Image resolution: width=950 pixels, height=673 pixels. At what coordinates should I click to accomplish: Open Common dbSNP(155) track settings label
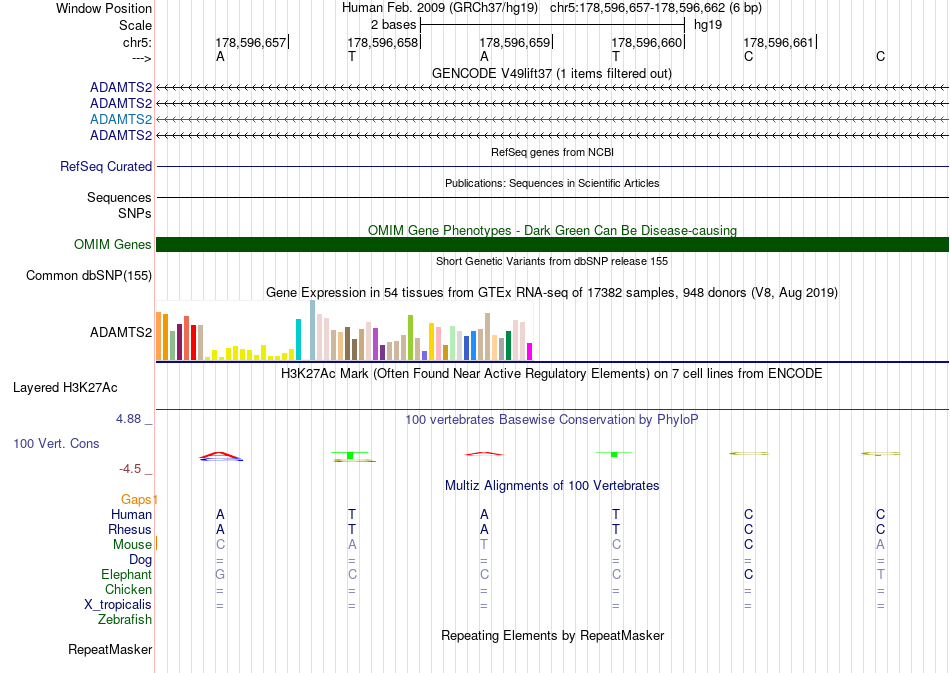(89, 276)
